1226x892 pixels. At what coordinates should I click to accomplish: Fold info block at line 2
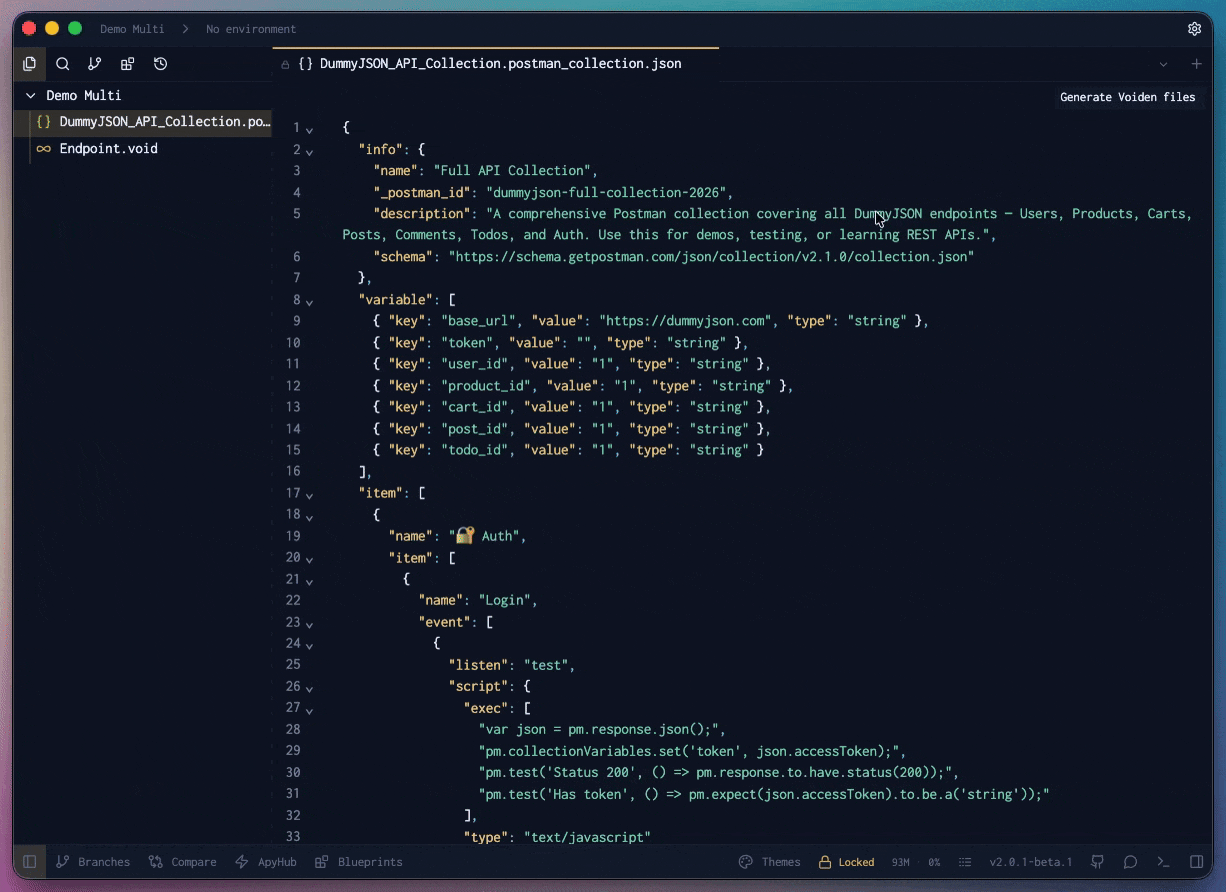click(x=309, y=152)
